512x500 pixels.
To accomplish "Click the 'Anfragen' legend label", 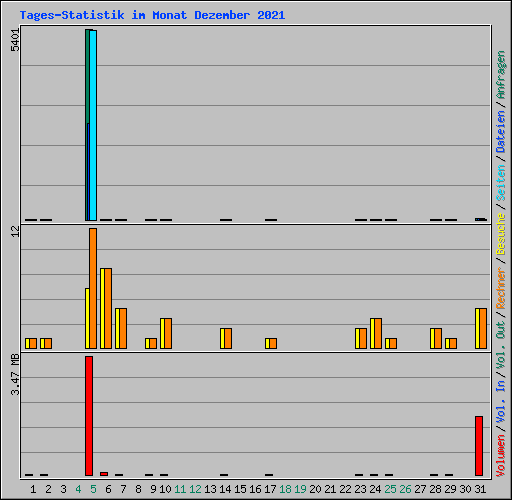I will (501, 75).
